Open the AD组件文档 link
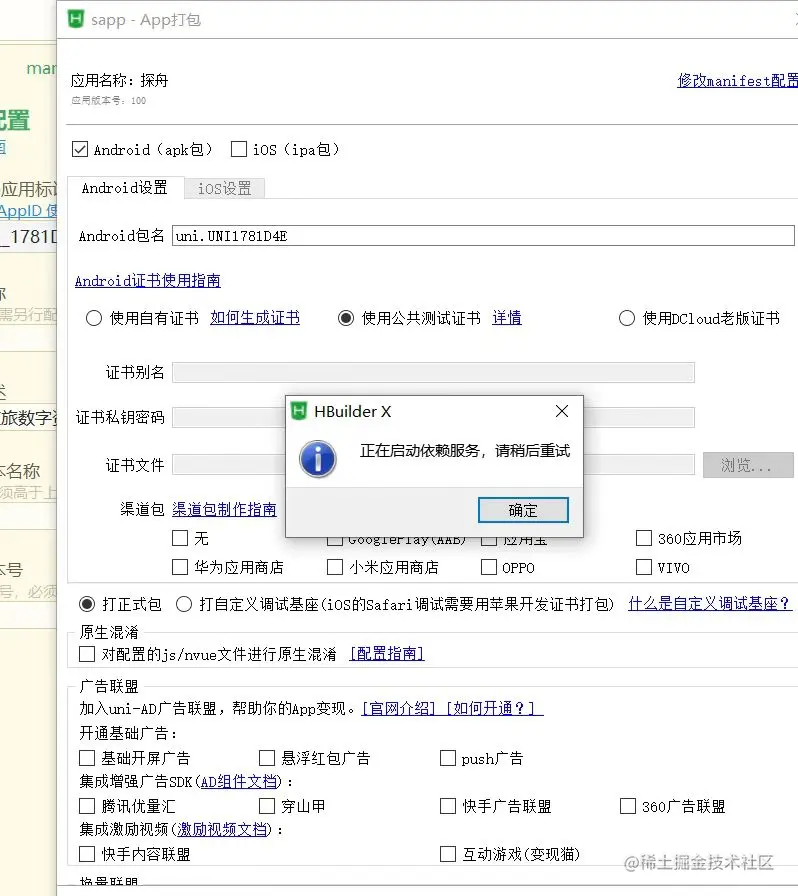This screenshot has width=798, height=896. pyautogui.click(x=239, y=782)
